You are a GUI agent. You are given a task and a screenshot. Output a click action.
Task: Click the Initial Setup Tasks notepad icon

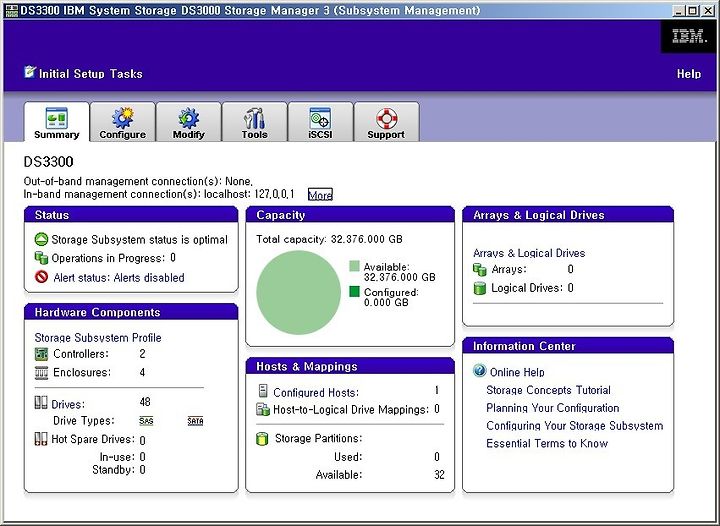point(30,72)
